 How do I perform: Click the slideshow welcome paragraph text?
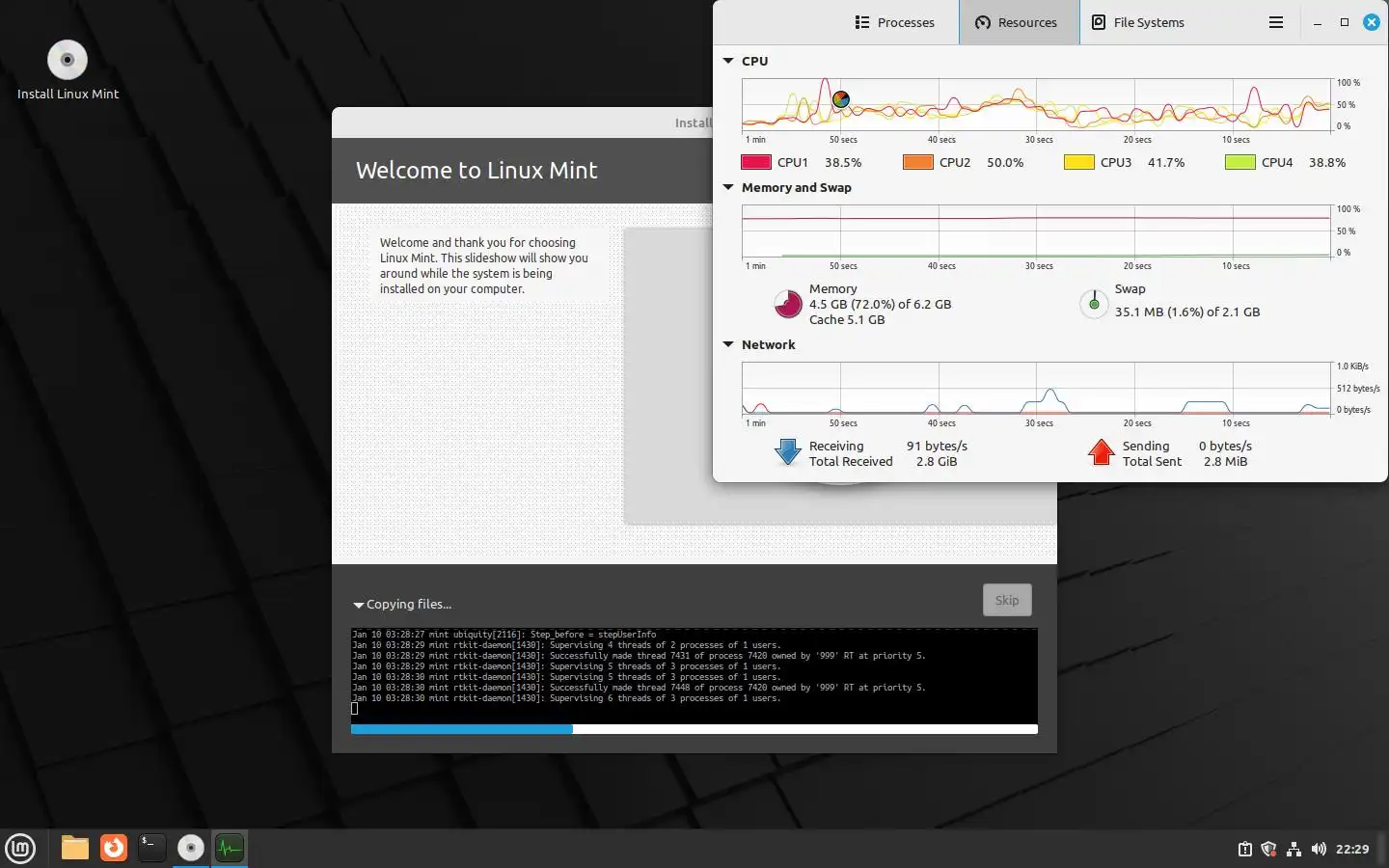tap(483, 265)
